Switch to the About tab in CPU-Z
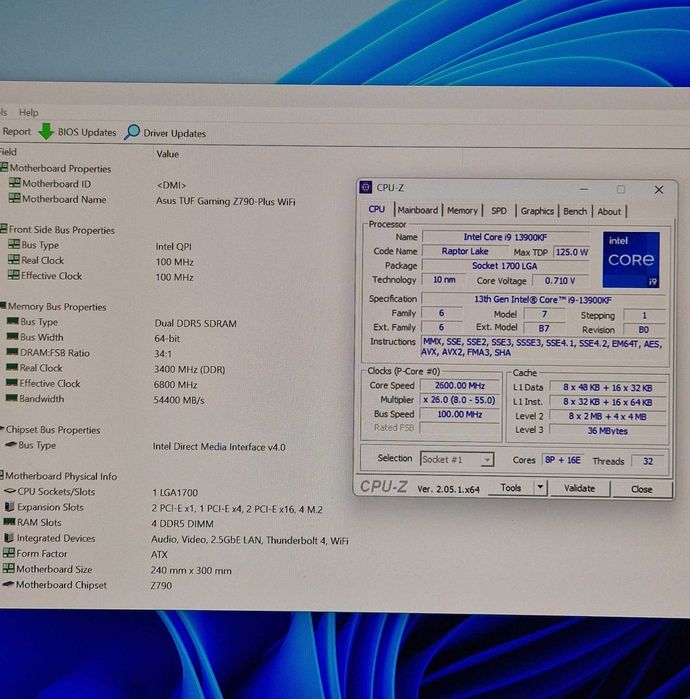Image resolution: width=690 pixels, height=699 pixels. 609,212
